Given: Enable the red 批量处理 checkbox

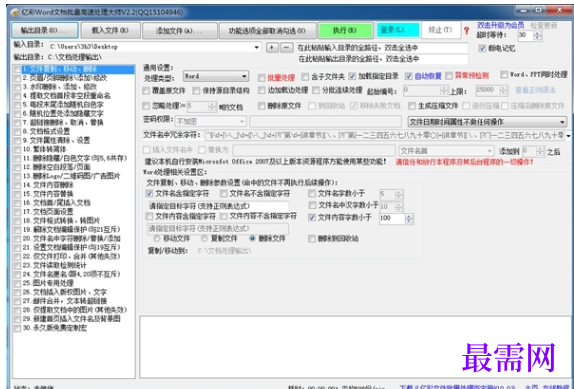Looking at the screenshot, I should 261,78.
